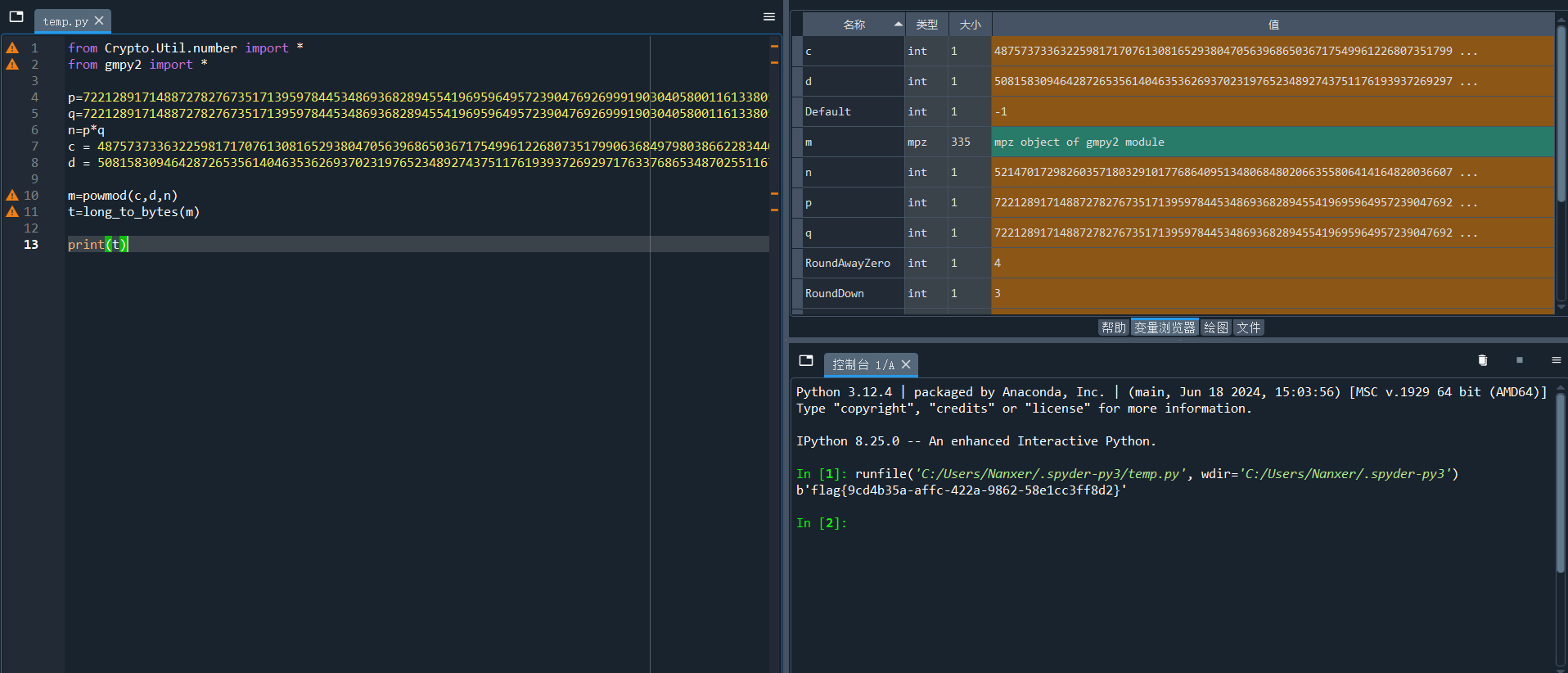This screenshot has width=1568, height=673.
Task: Click the value cell of RoundAwayZero
Action: pyautogui.click(x=1272, y=263)
